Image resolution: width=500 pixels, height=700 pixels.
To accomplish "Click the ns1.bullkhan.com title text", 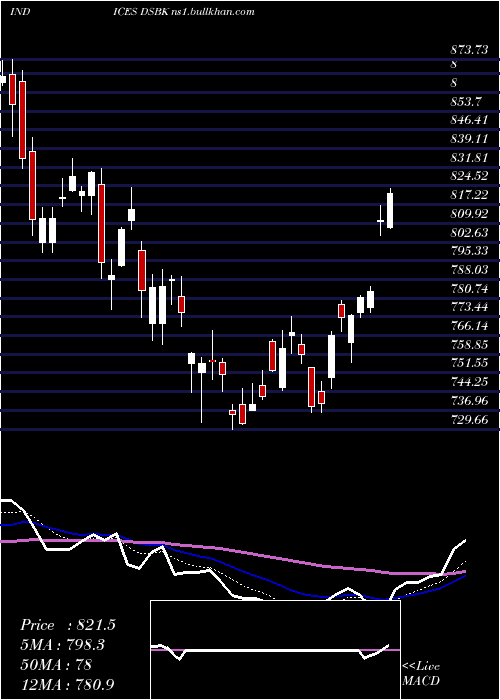I will [212, 11].
